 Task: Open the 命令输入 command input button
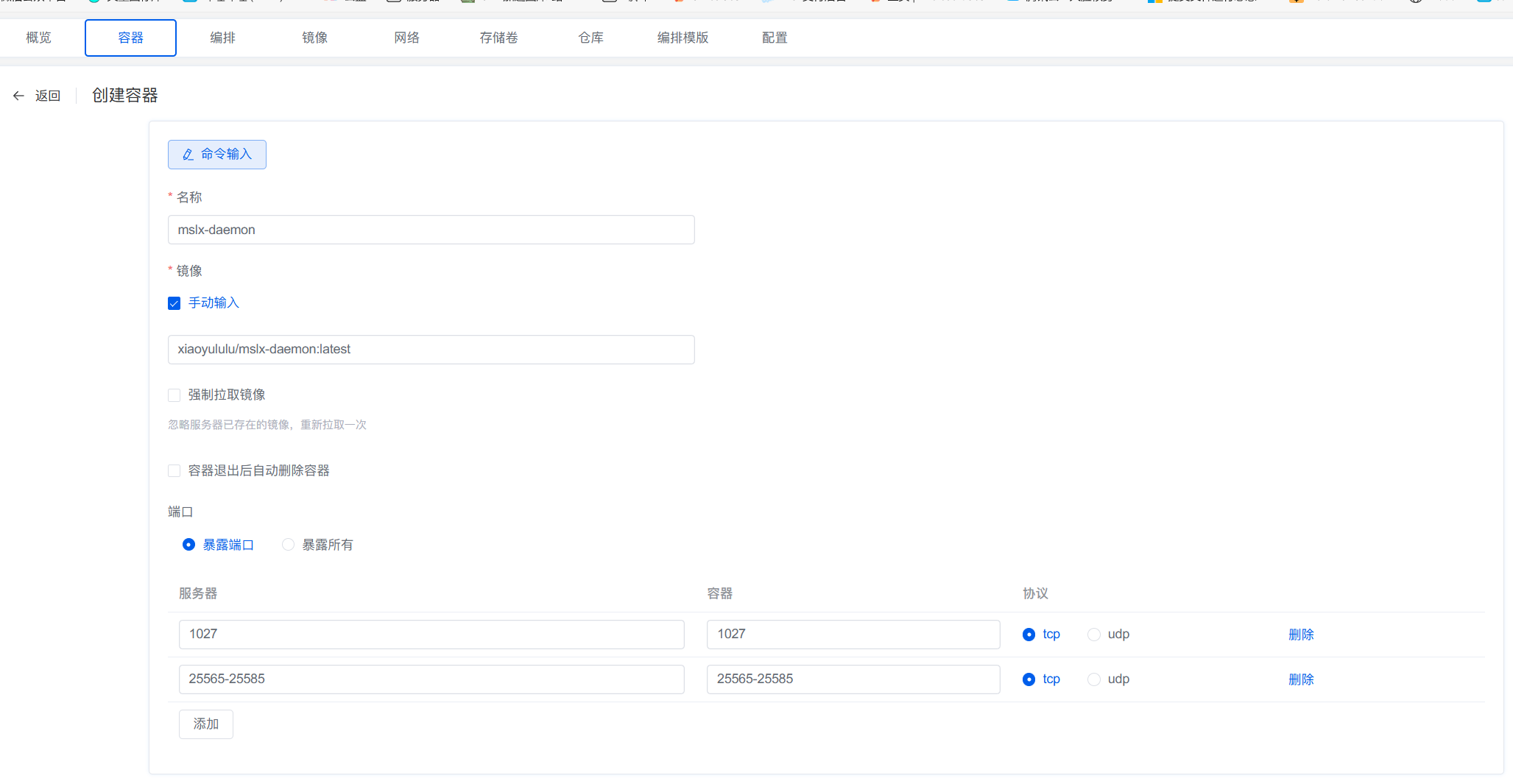click(x=217, y=155)
